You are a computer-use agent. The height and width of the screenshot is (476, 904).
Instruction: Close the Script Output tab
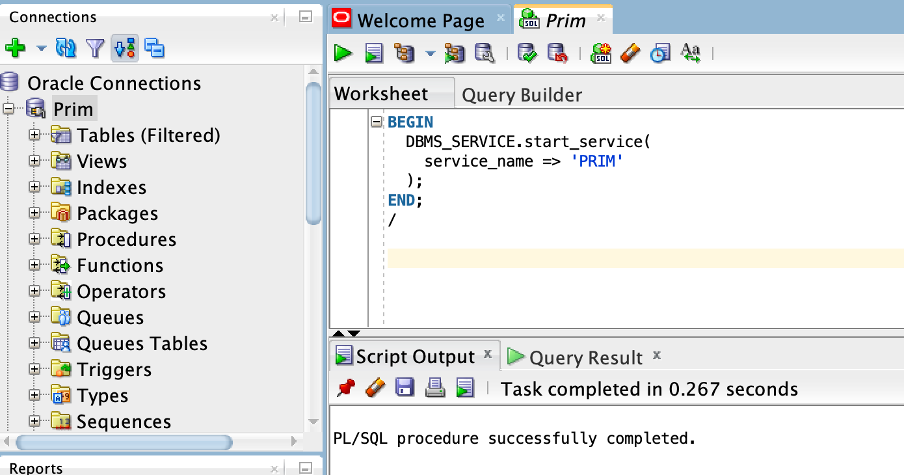click(x=488, y=354)
